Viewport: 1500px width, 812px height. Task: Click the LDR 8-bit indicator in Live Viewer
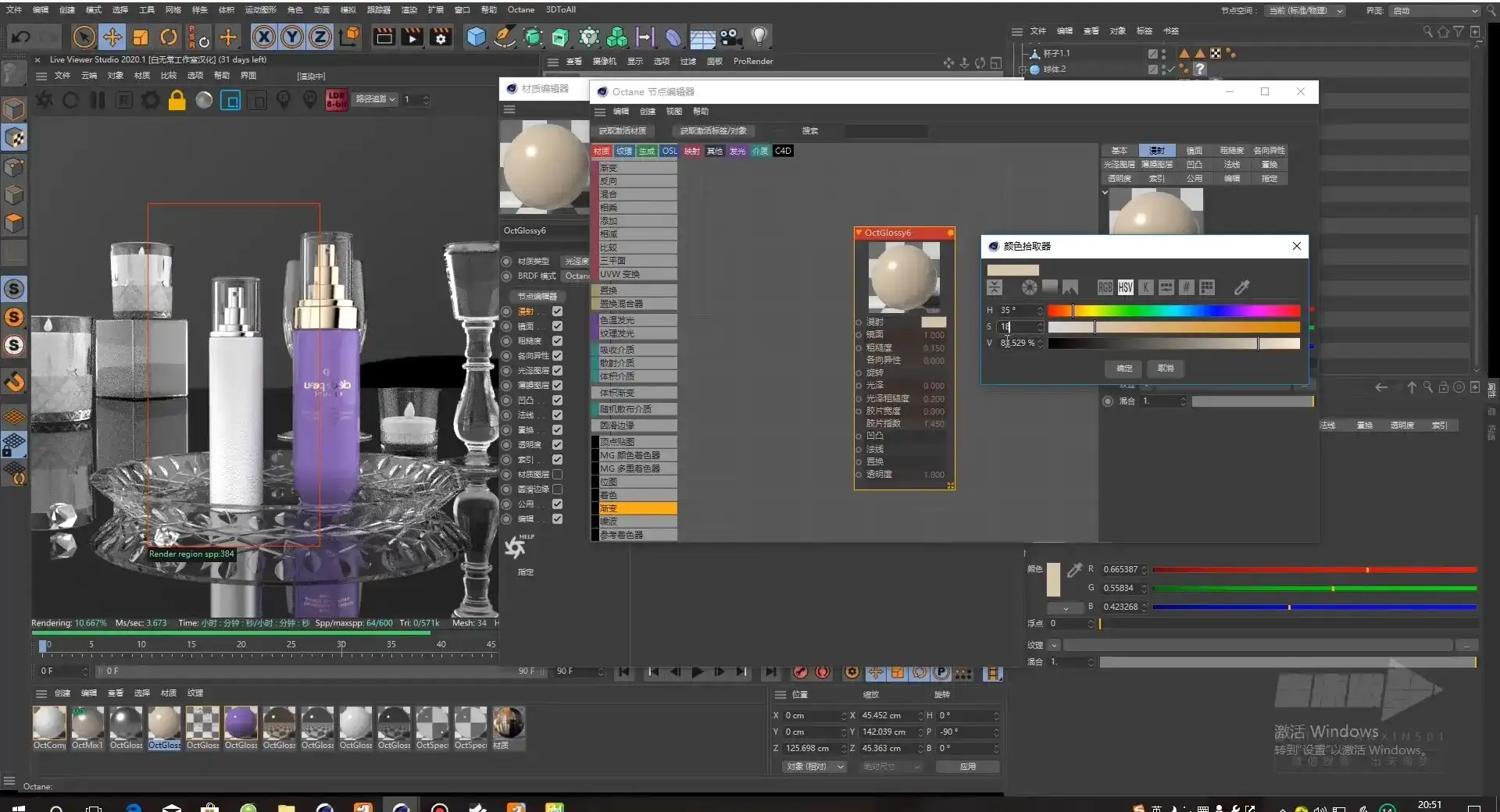point(335,99)
